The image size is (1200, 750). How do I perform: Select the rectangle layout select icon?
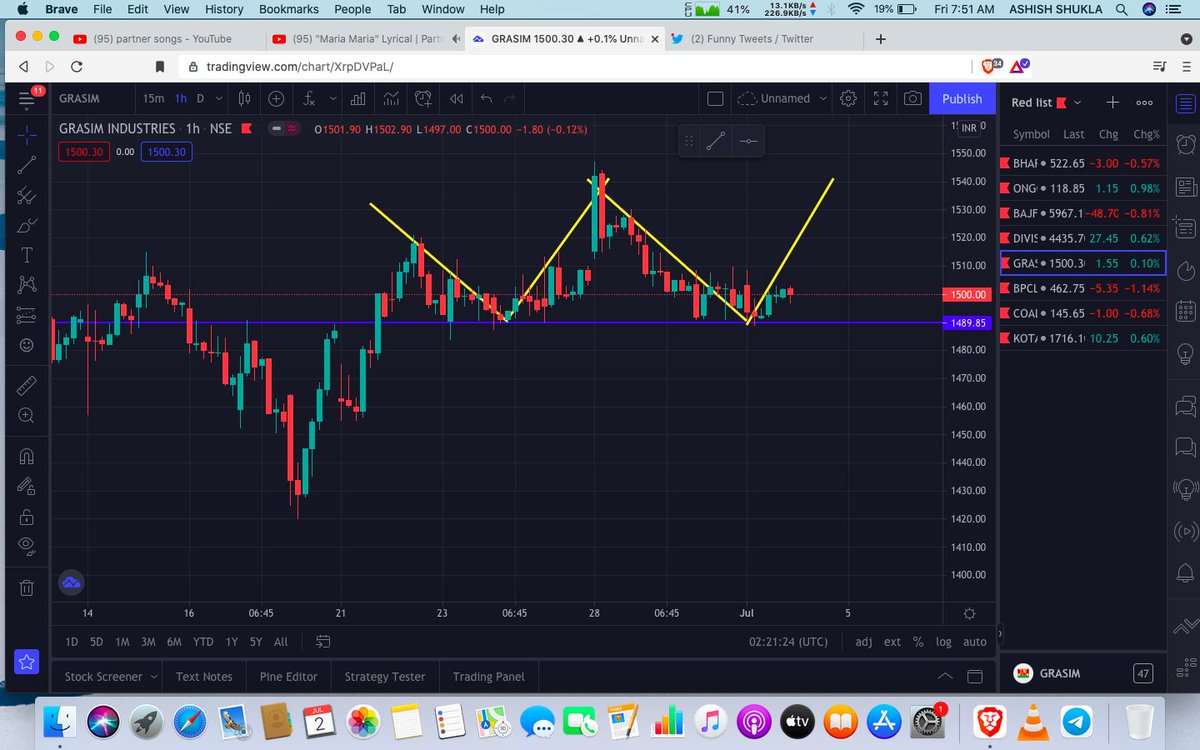715,98
